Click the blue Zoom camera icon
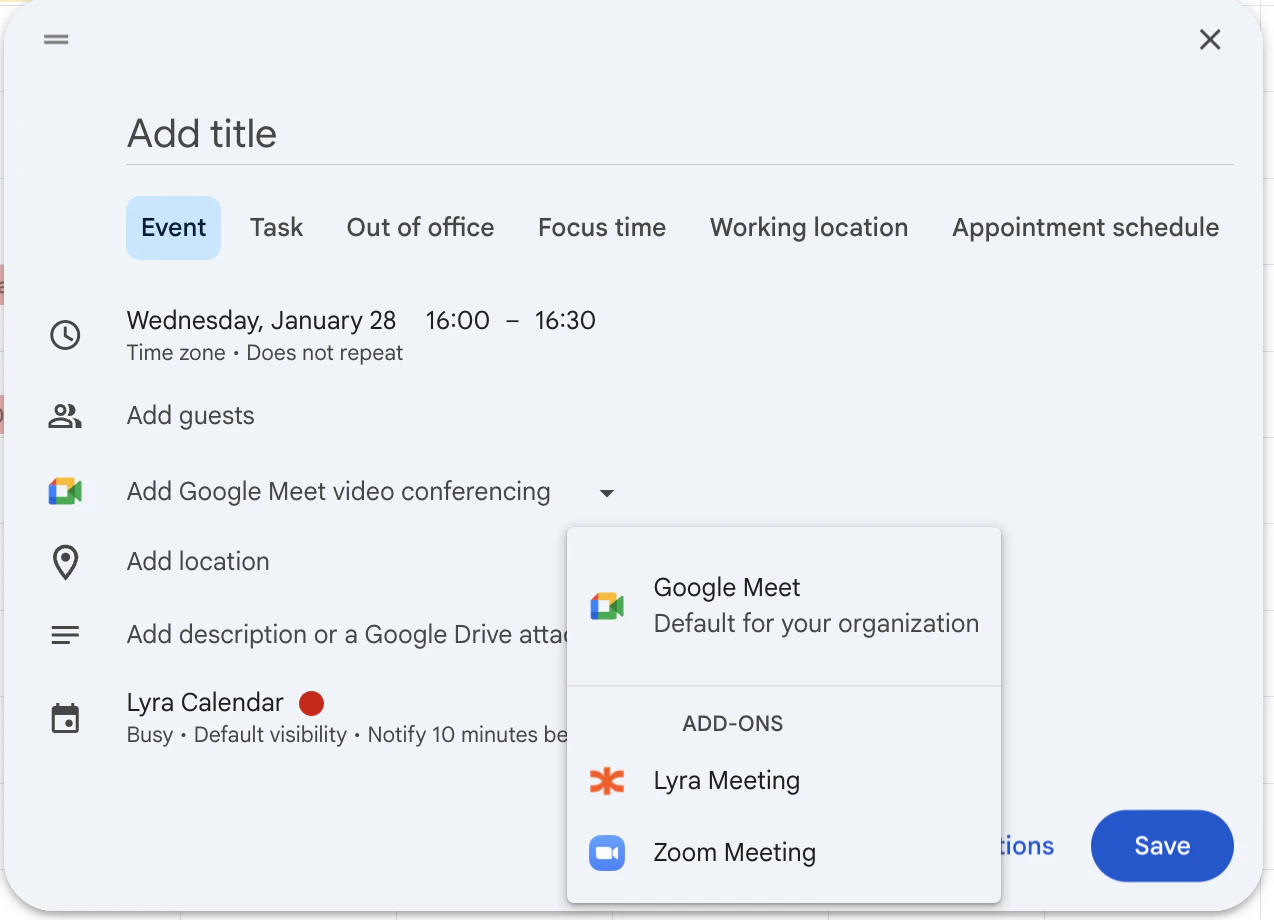 (607, 853)
